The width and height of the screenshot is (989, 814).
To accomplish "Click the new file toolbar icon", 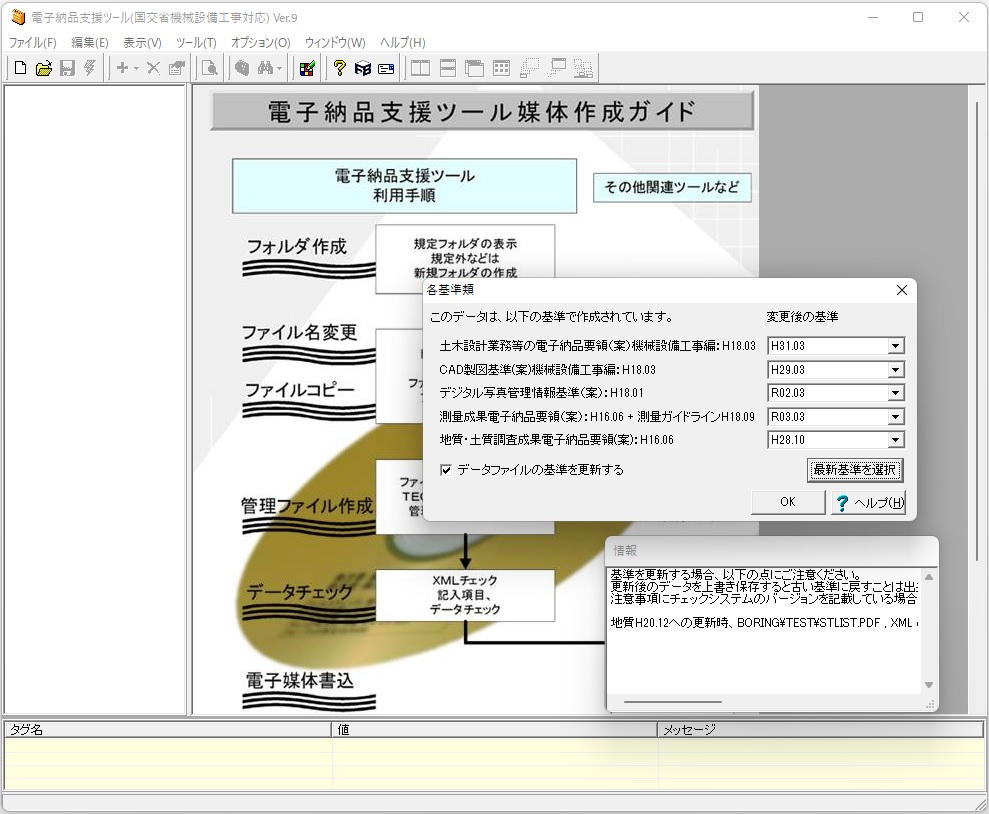I will click(x=20, y=68).
